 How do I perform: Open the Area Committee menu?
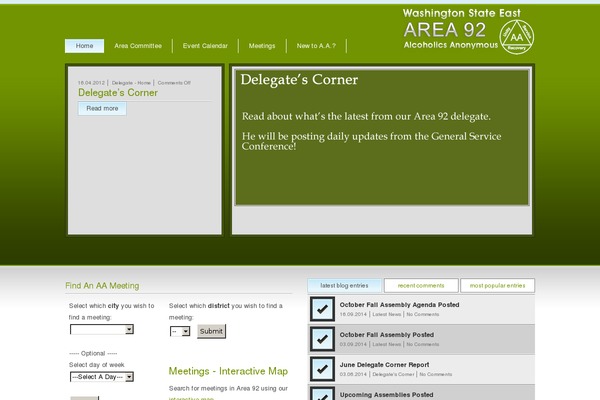click(138, 46)
